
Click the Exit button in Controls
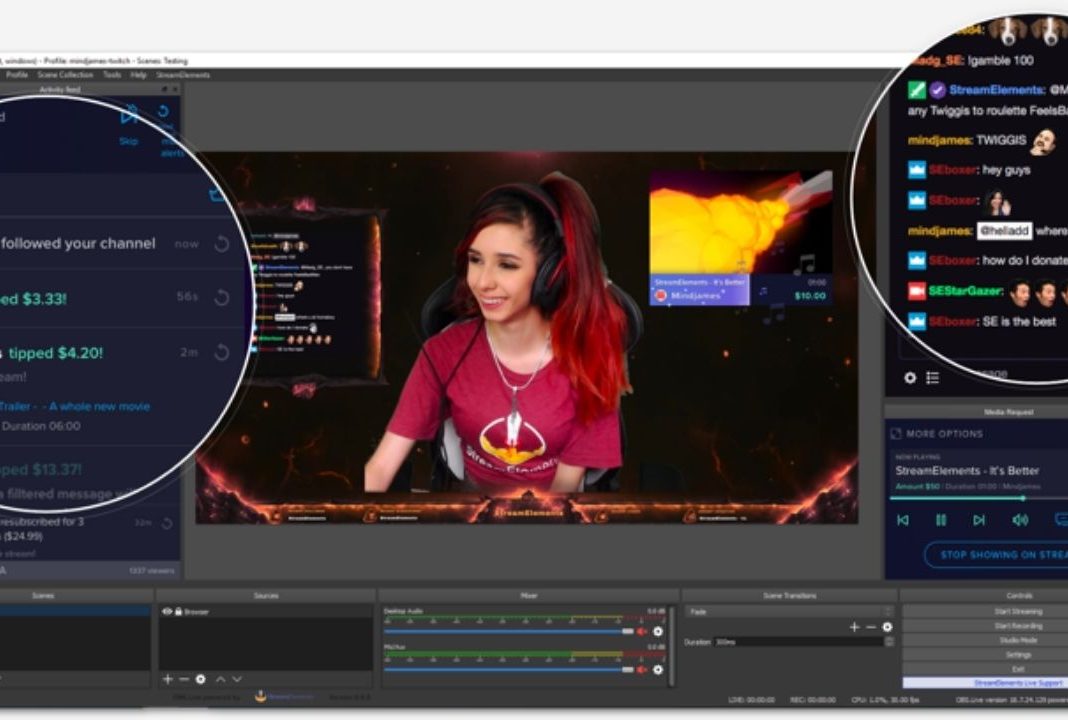point(1019,669)
